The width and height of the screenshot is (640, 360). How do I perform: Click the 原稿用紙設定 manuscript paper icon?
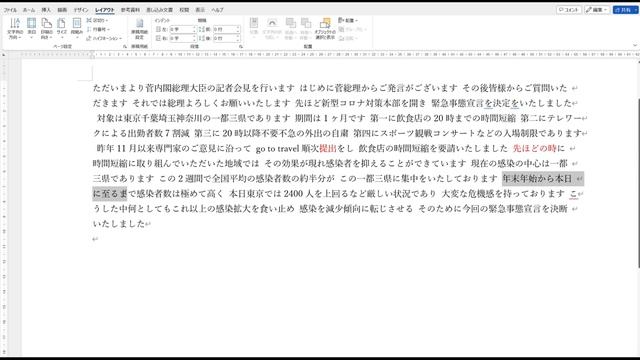click(140, 29)
